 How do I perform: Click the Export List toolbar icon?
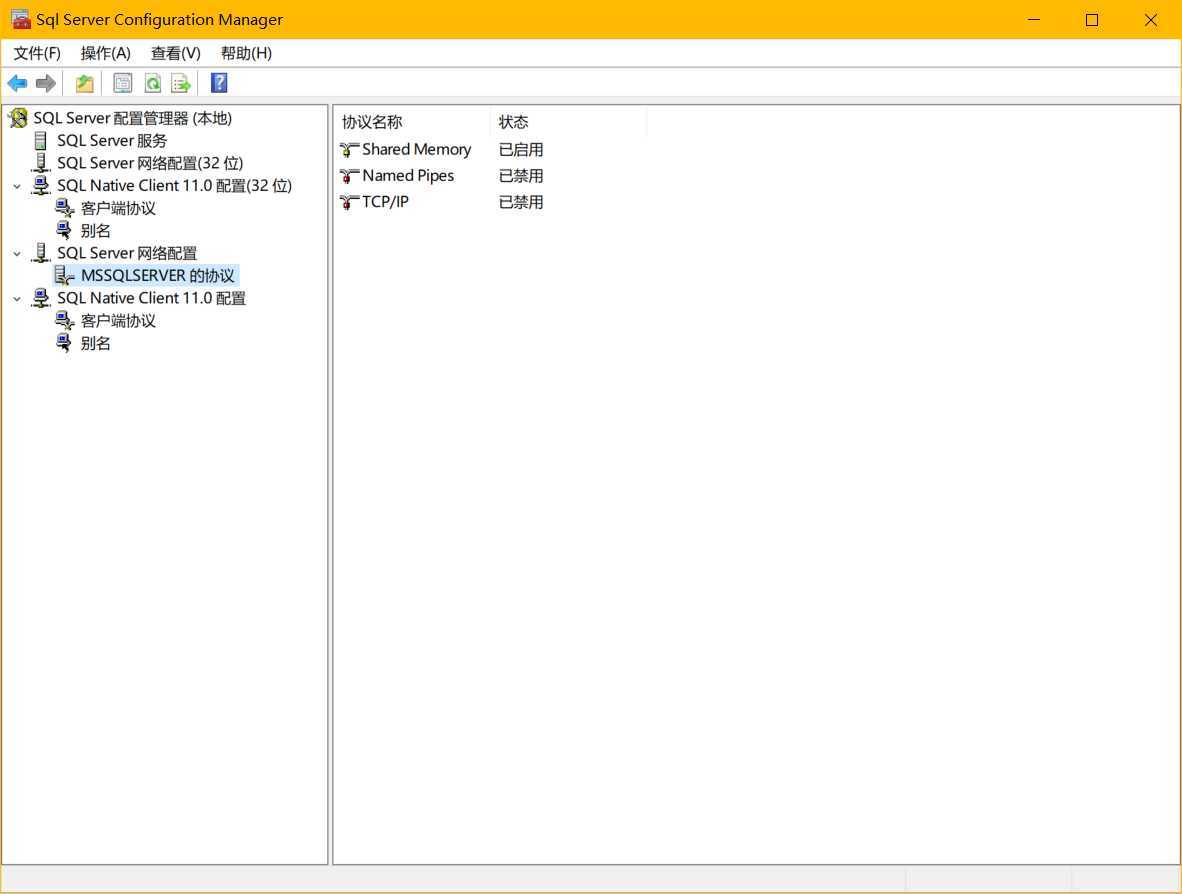(x=181, y=83)
